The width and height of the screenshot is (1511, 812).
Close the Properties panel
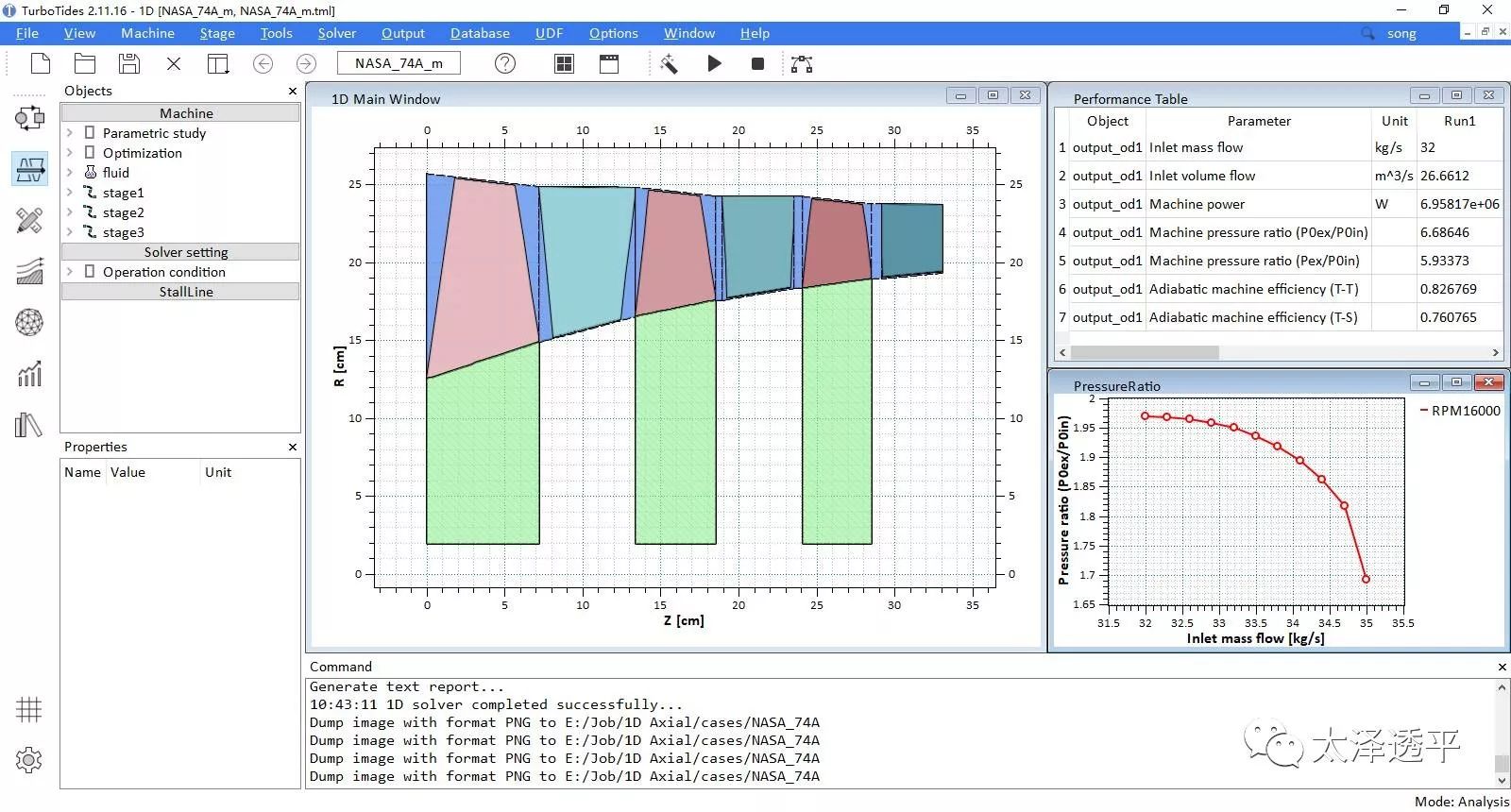pos(293,448)
